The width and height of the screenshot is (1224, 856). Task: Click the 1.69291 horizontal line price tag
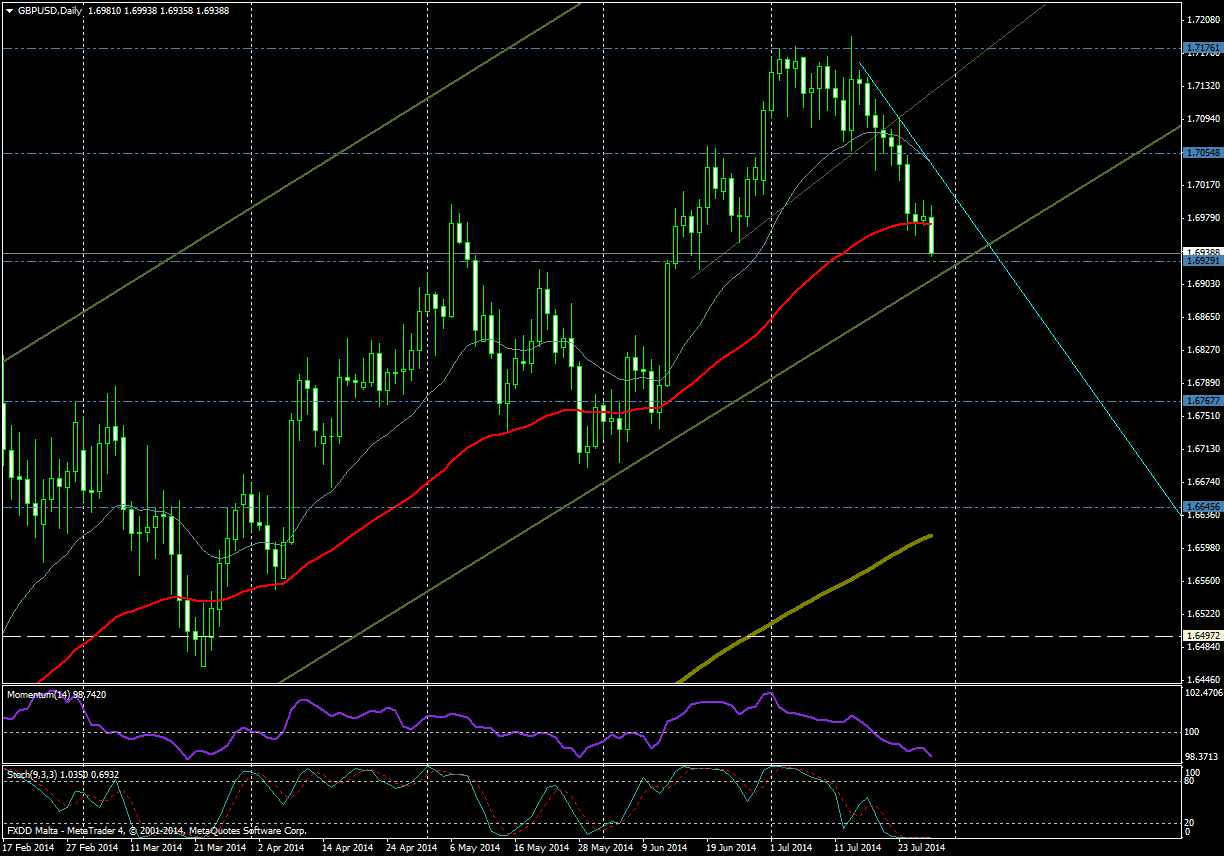(1202, 261)
